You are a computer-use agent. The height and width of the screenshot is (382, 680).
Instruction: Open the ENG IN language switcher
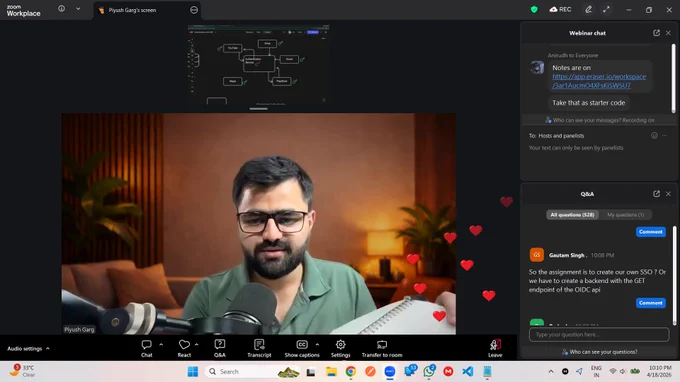tap(596, 371)
